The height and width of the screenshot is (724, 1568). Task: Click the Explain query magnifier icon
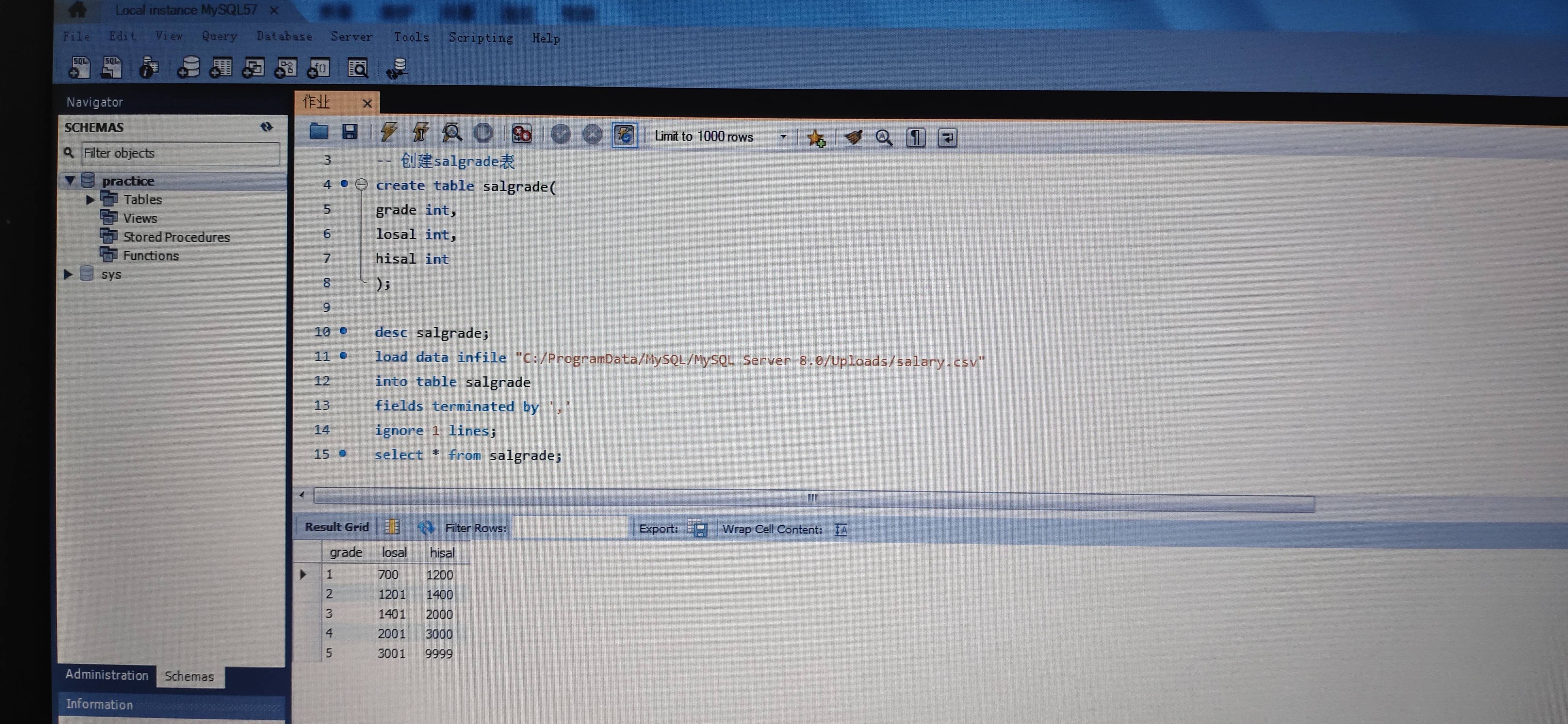point(452,133)
